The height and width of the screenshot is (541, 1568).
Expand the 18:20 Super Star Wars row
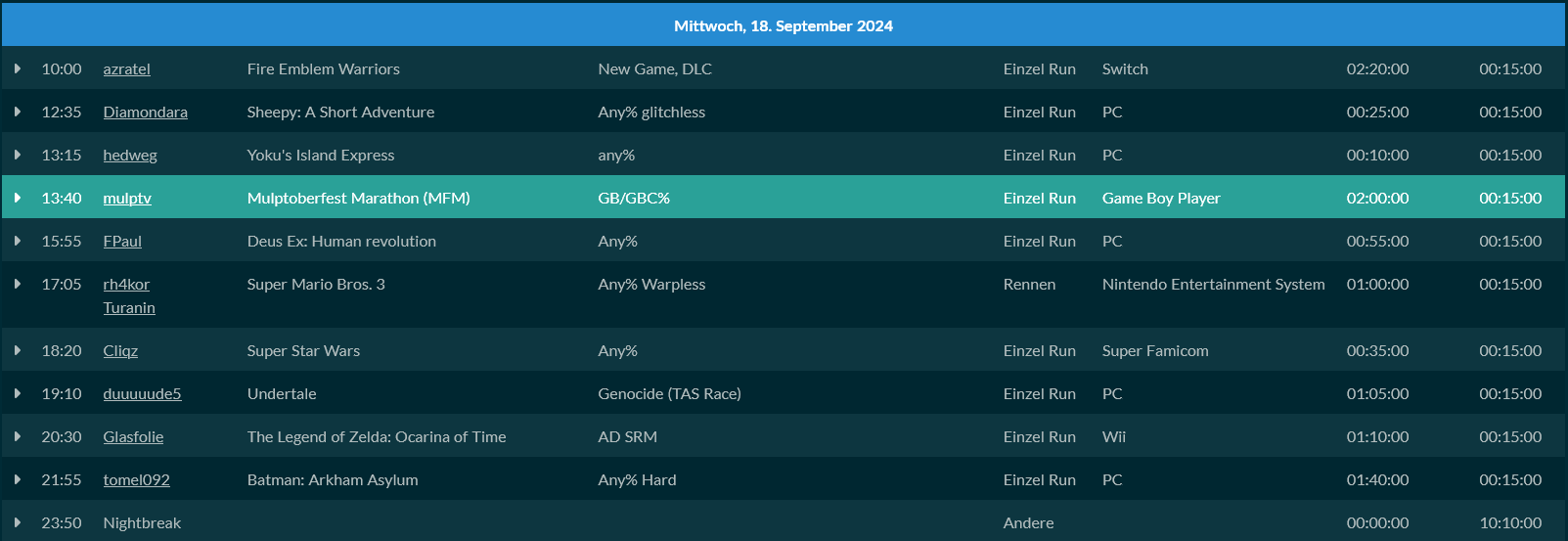(x=18, y=350)
